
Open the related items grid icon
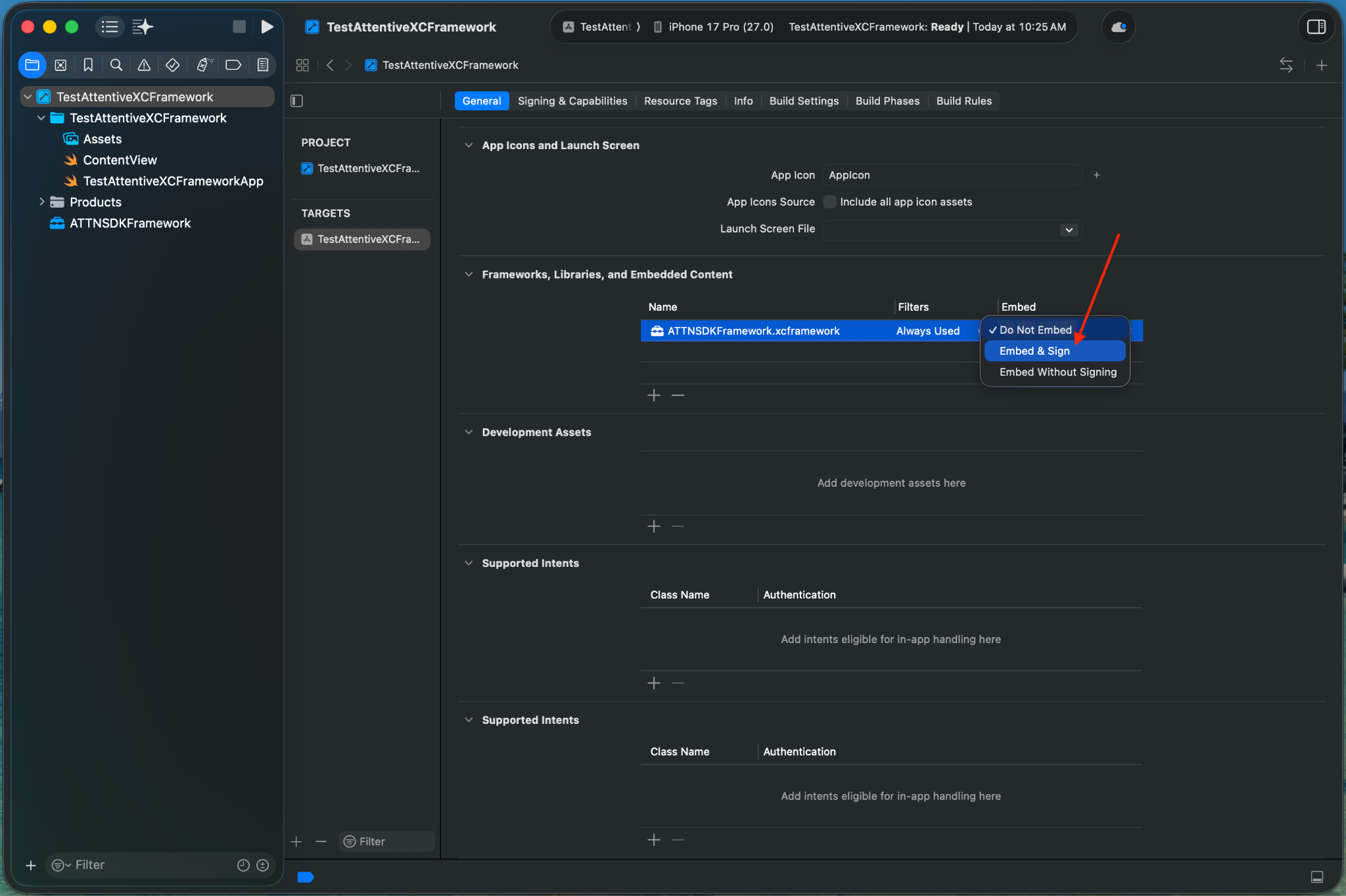pos(302,65)
